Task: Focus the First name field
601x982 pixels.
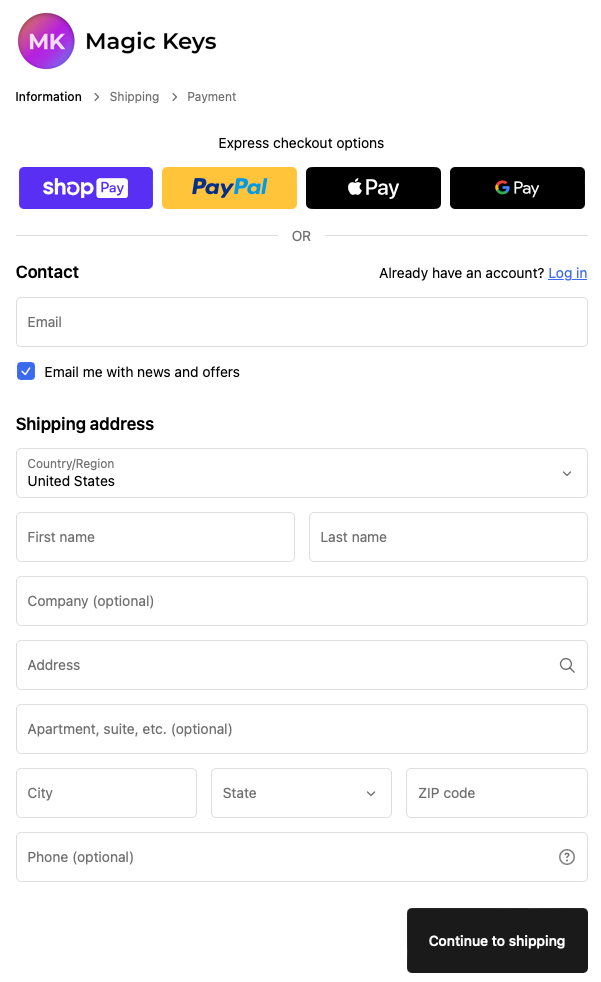Action: point(155,537)
